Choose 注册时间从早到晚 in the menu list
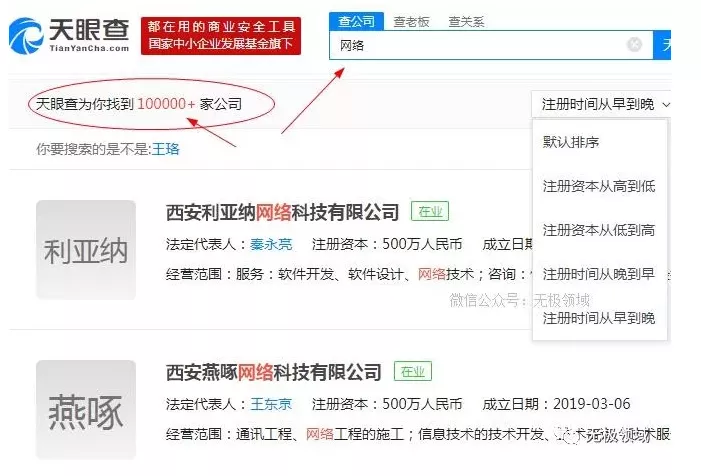 [x=599, y=318]
